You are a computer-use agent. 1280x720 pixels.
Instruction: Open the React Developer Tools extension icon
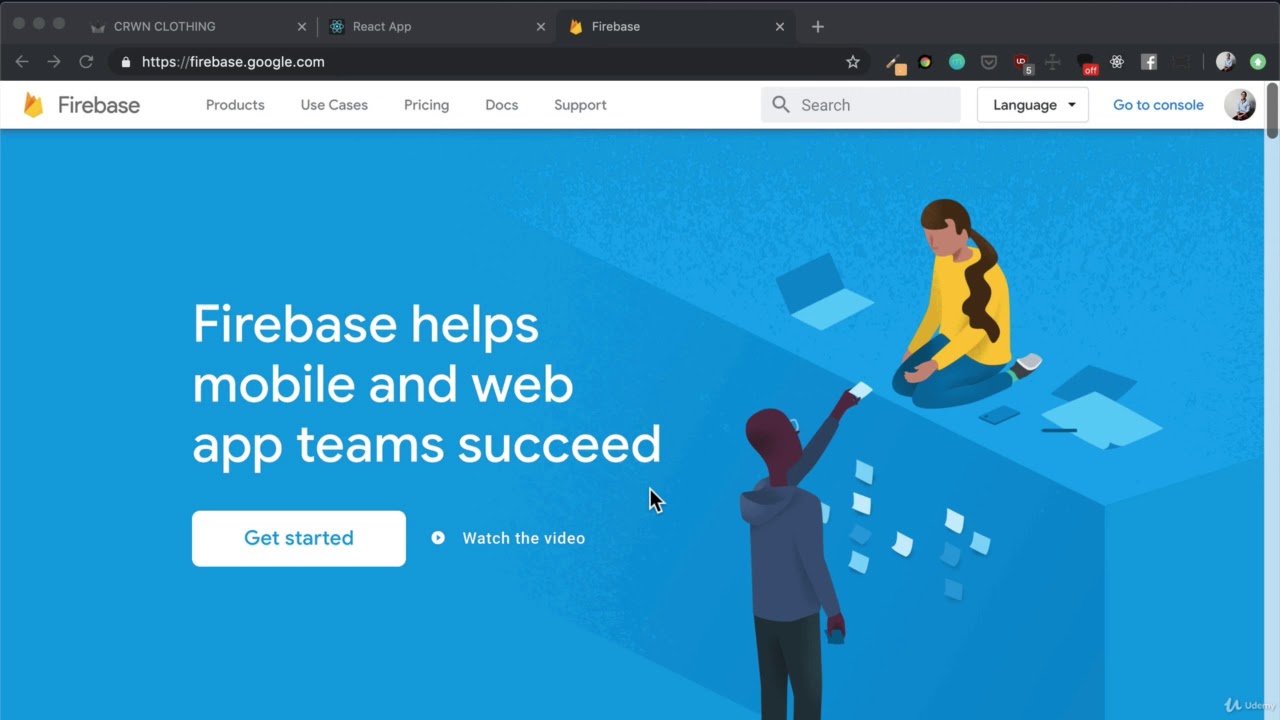pyautogui.click(x=1117, y=62)
